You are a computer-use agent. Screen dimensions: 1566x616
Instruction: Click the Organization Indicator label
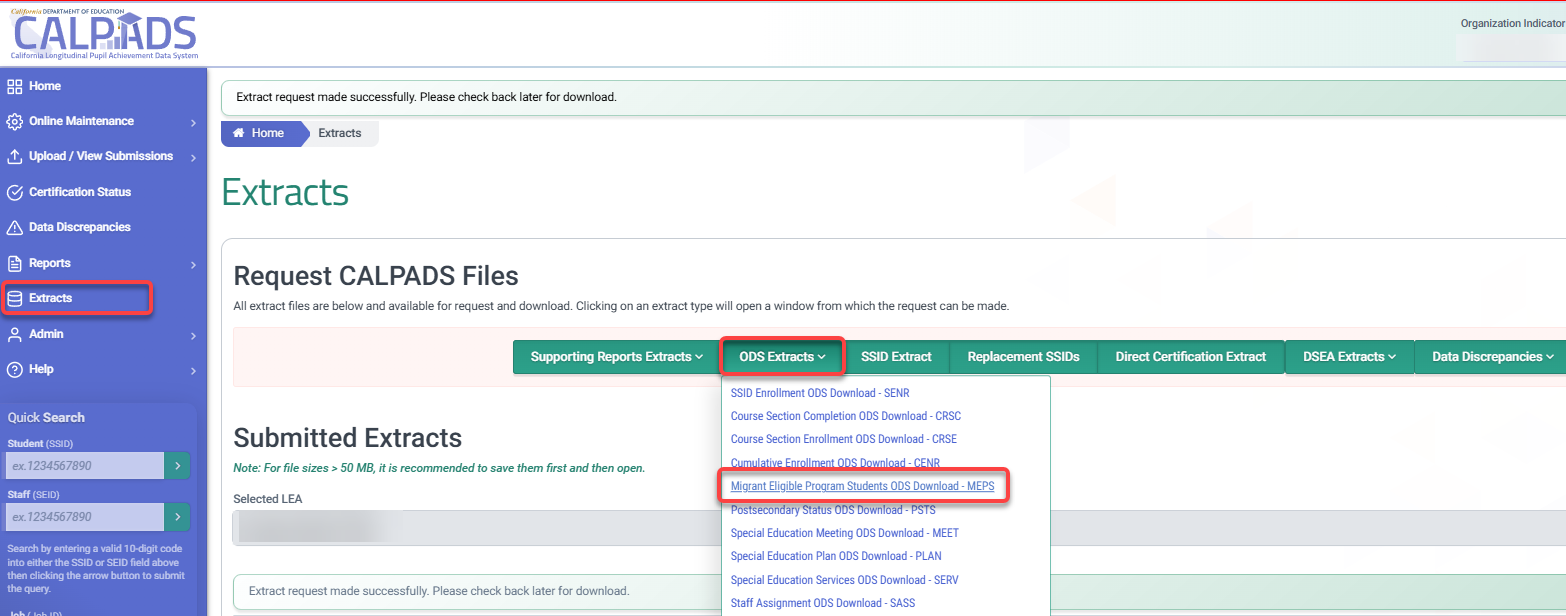[x=1512, y=23]
